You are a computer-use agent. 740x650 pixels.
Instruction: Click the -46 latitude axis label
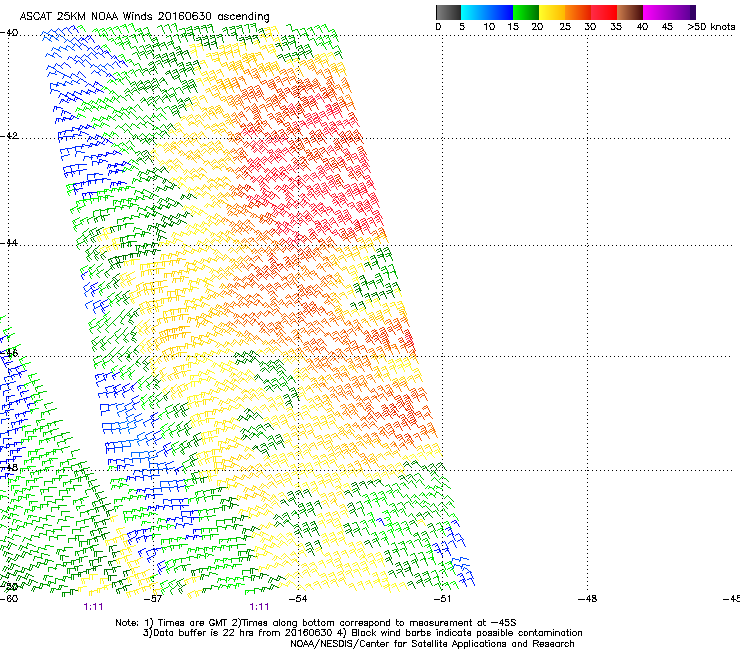tap(9, 353)
